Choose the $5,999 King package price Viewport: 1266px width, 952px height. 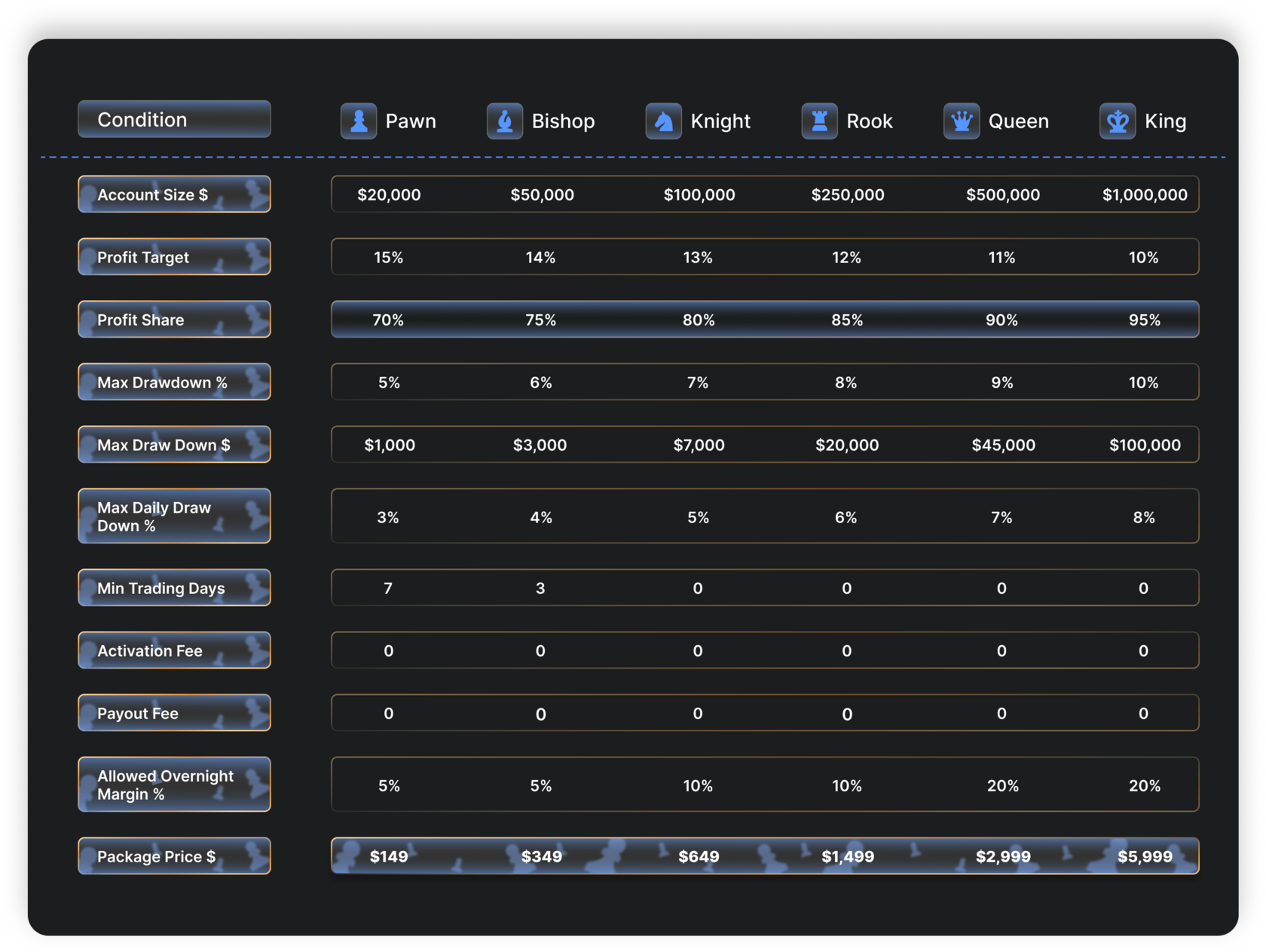coord(1145,856)
